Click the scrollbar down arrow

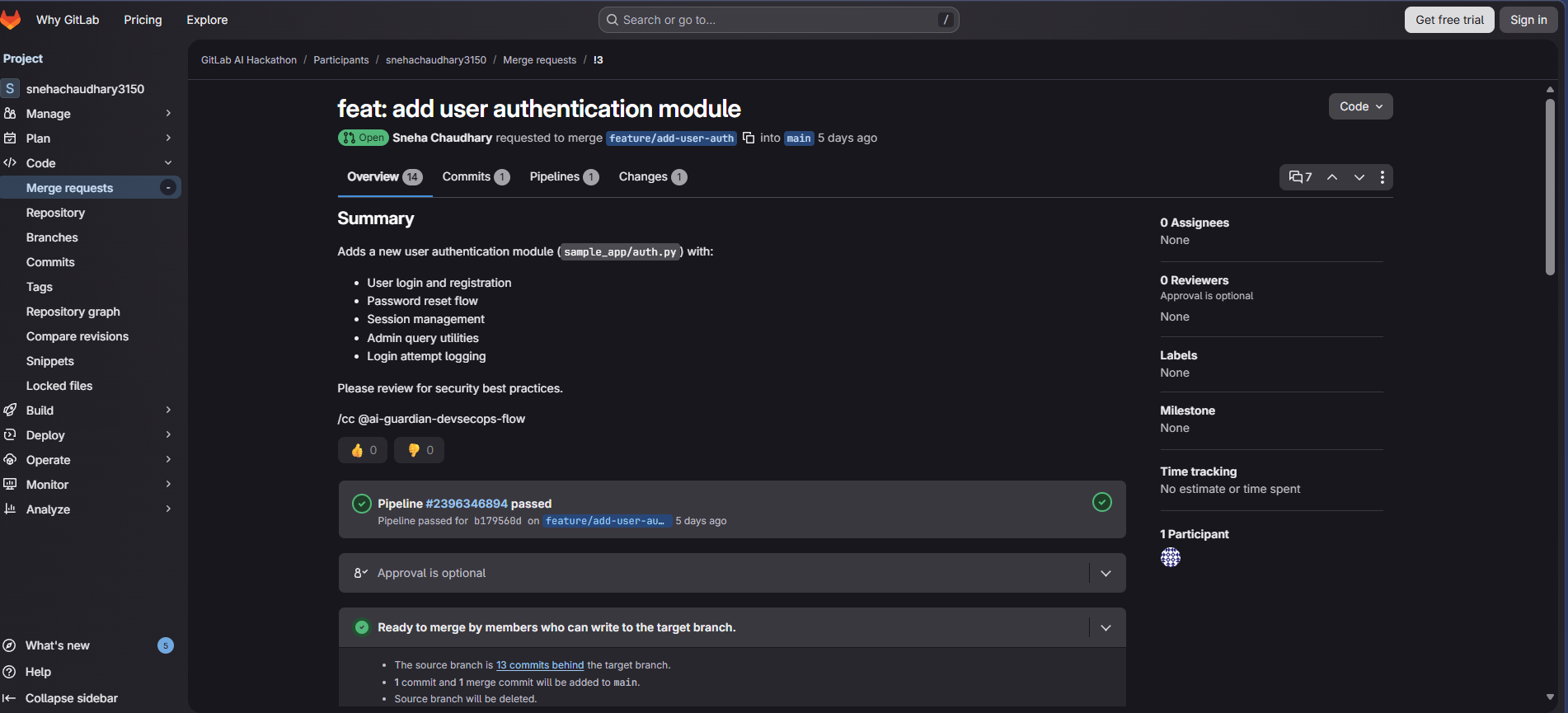[x=1550, y=697]
